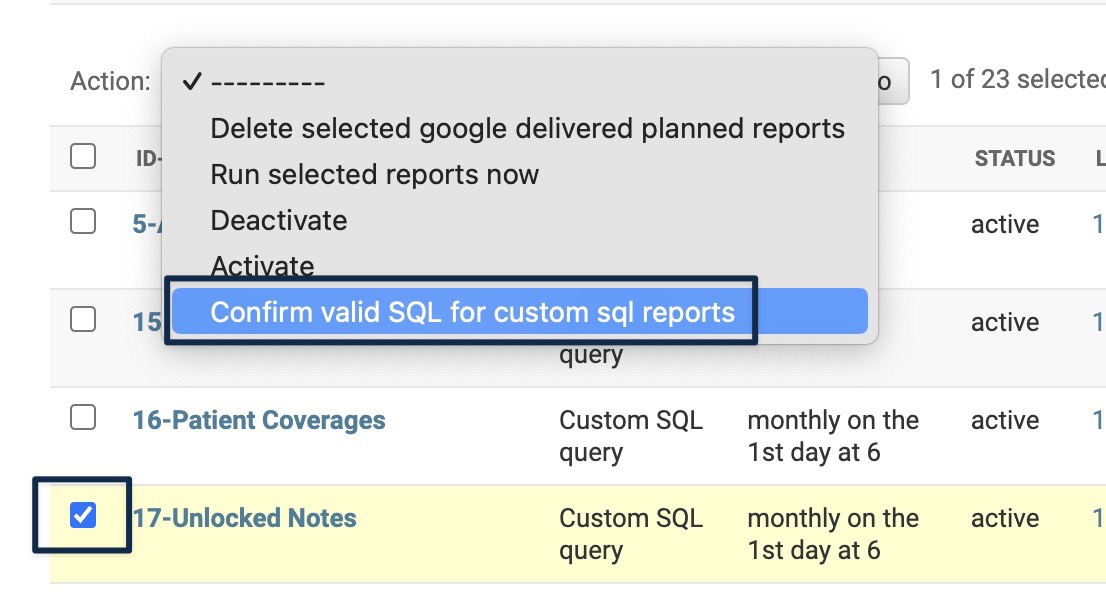Uncheck the 17-Unlocked Notes checkbox
1106x594 pixels.
[83, 515]
